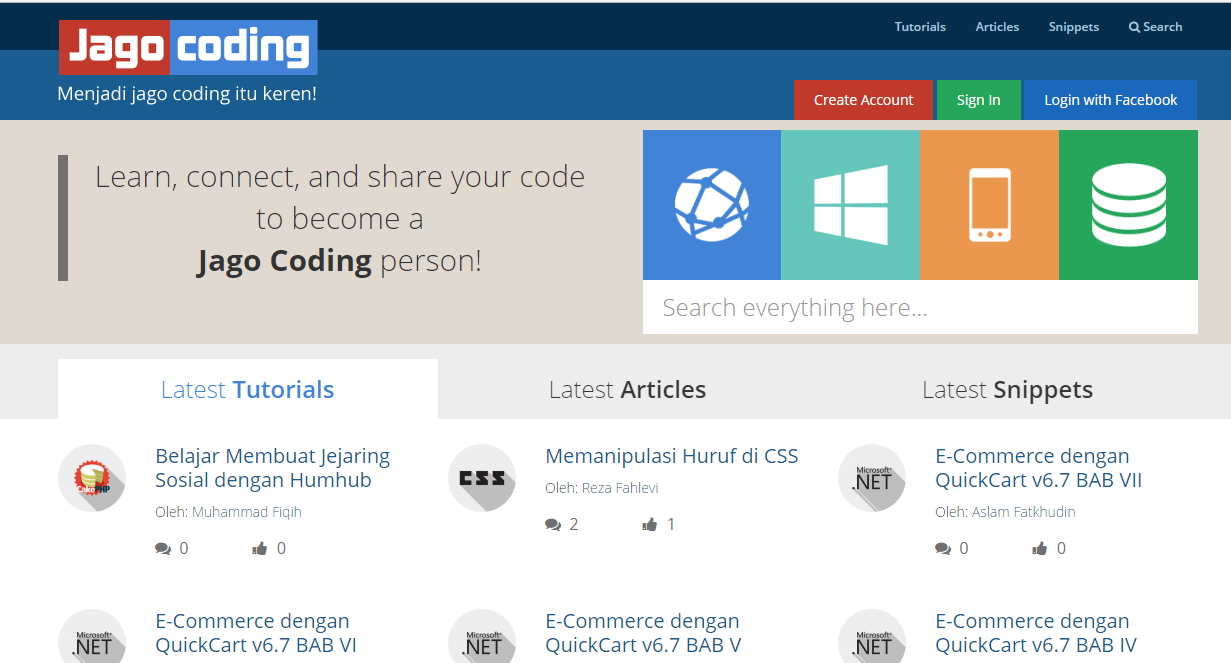This screenshot has height=663, width=1231.
Task: Click comment bubble icon under Humhub tutorial
Action: 163,549
